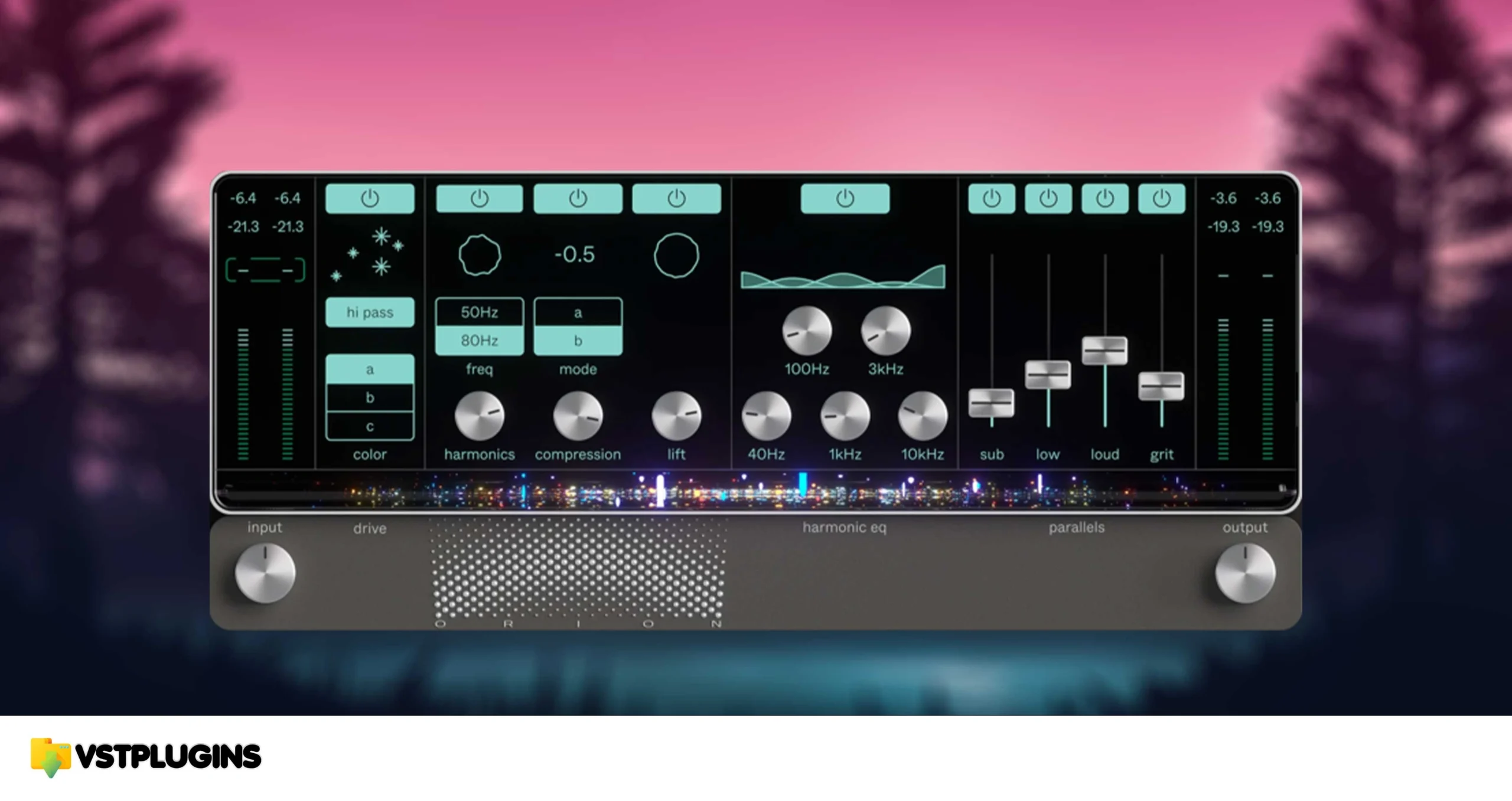The height and width of the screenshot is (801, 1512).
Task: Select color option c
Action: tap(370, 426)
